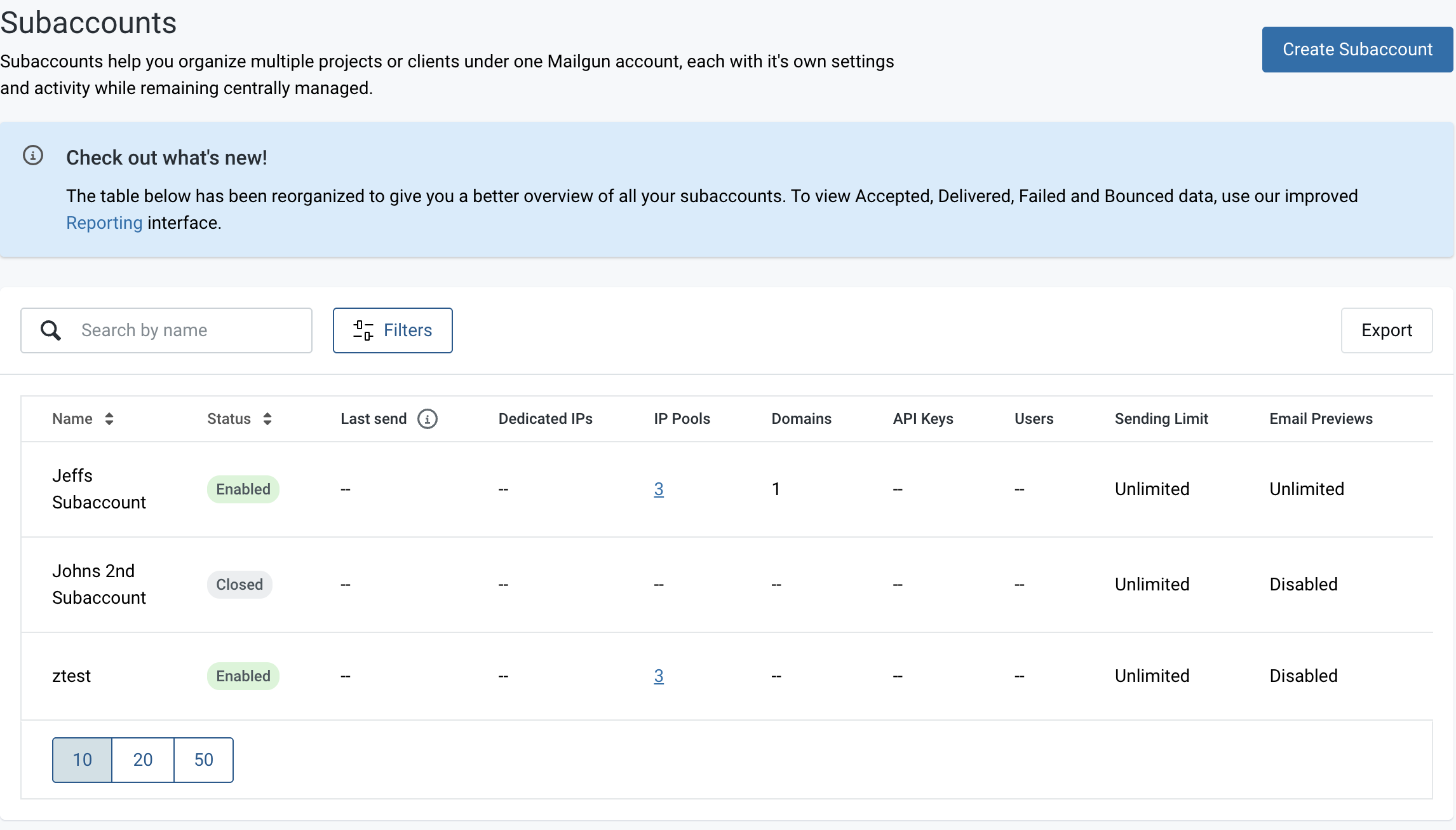Click the Filters sliders icon
The image size is (1456, 830).
click(363, 330)
